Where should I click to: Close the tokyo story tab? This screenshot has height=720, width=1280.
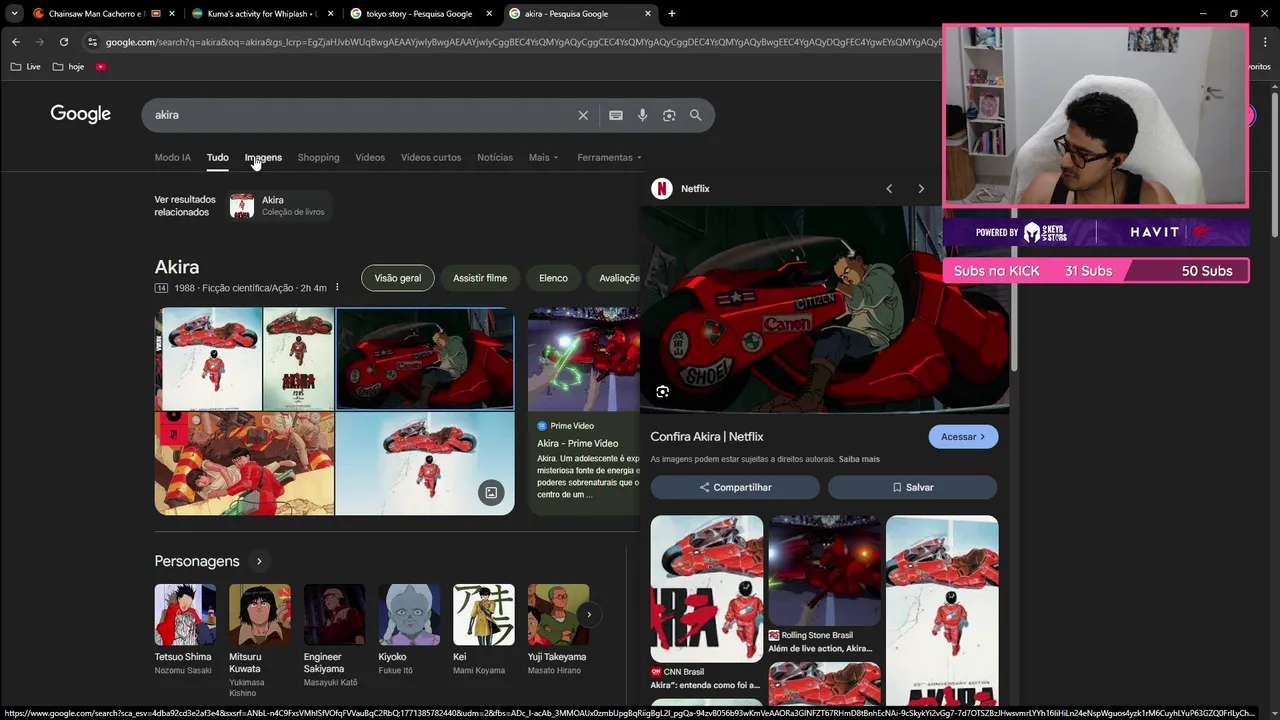pyautogui.click(x=490, y=14)
